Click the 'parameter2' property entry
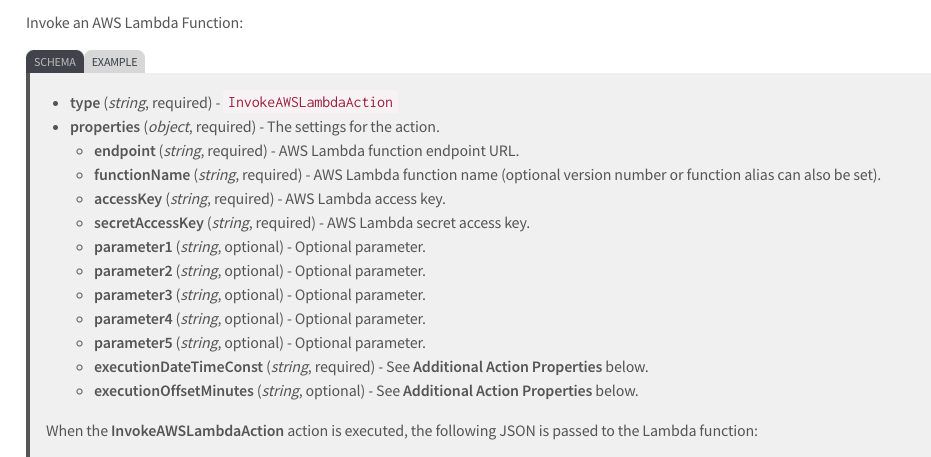 (133, 271)
